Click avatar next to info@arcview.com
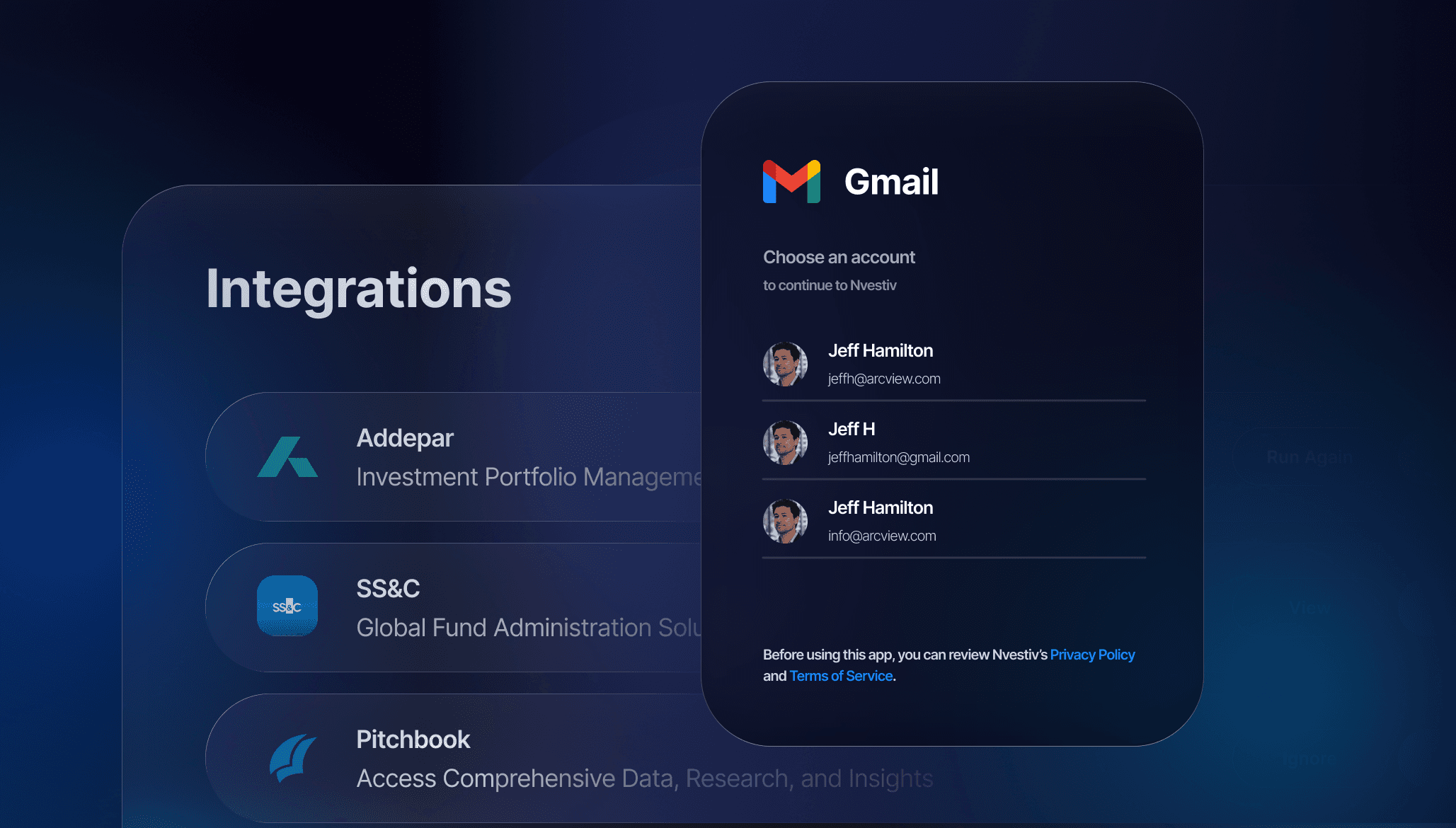Image resolution: width=1456 pixels, height=828 pixels. click(x=785, y=522)
